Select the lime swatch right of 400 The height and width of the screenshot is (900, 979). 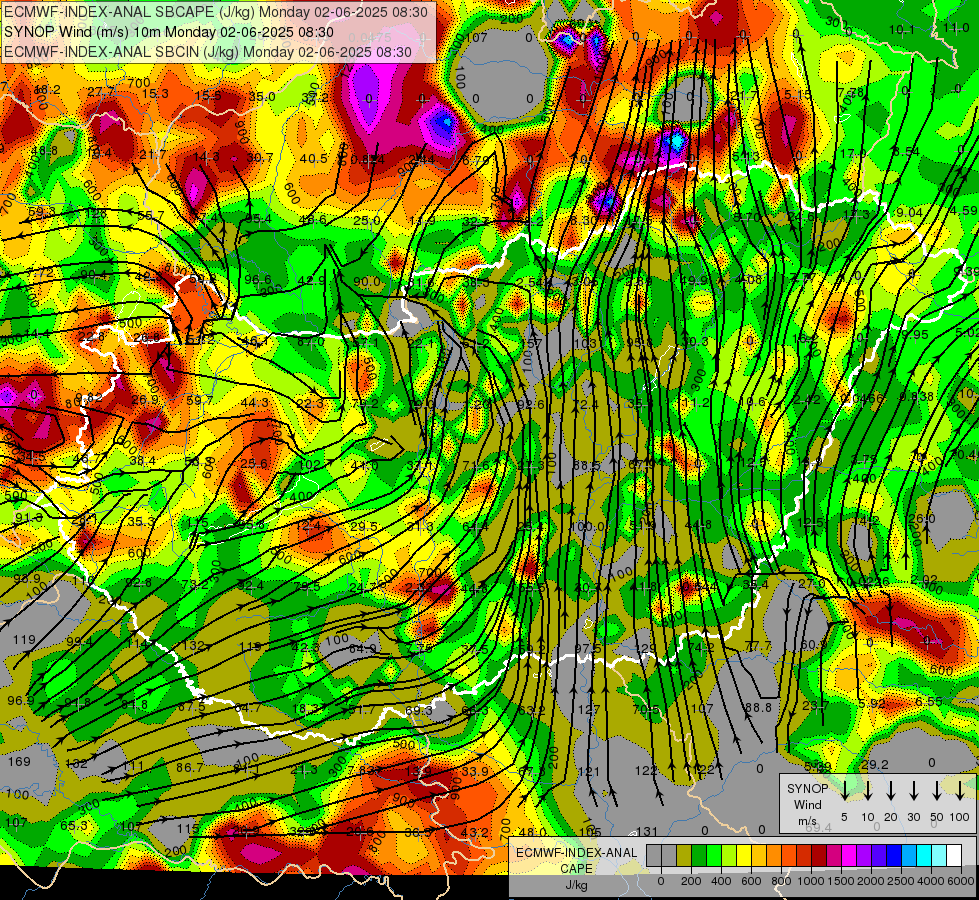click(x=729, y=856)
